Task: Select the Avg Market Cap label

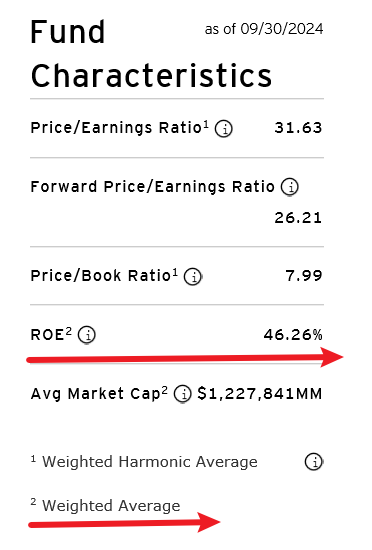Action: point(99,394)
